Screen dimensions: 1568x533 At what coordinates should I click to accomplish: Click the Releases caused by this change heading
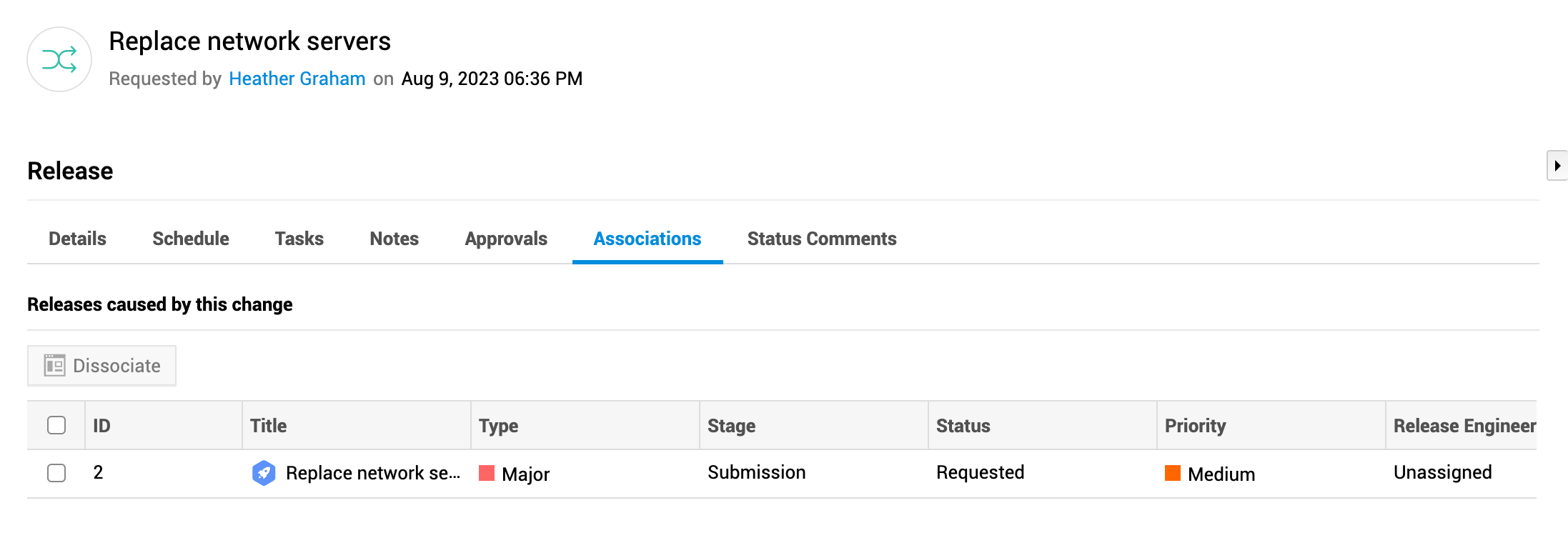point(160,304)
